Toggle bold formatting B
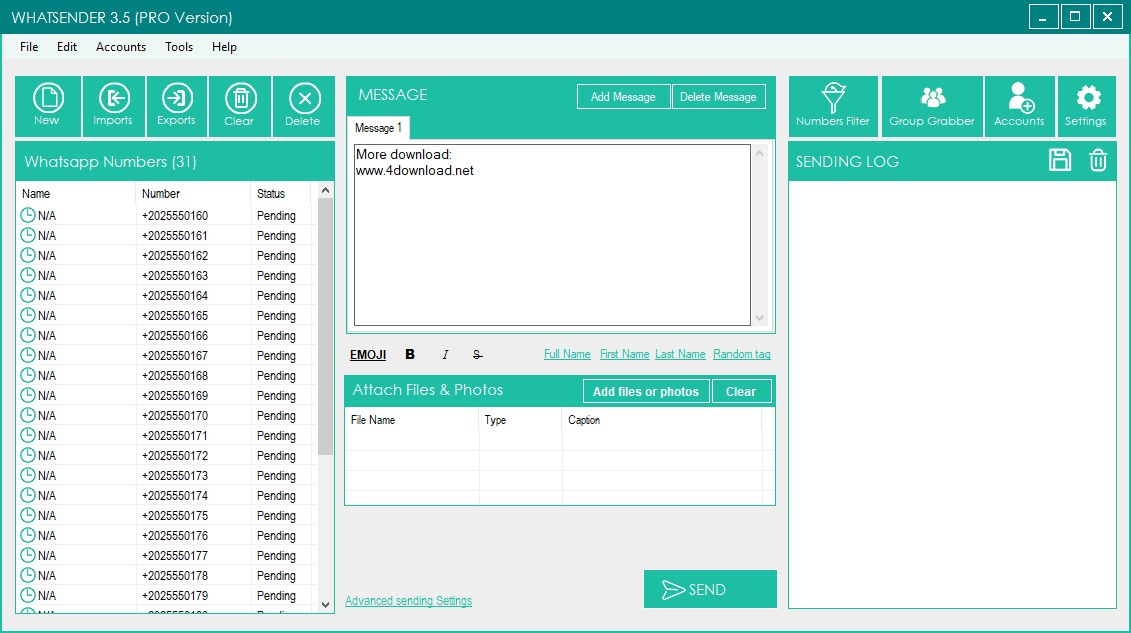The height and width of the screenshot is (633, 1131). tap(410, 354)
